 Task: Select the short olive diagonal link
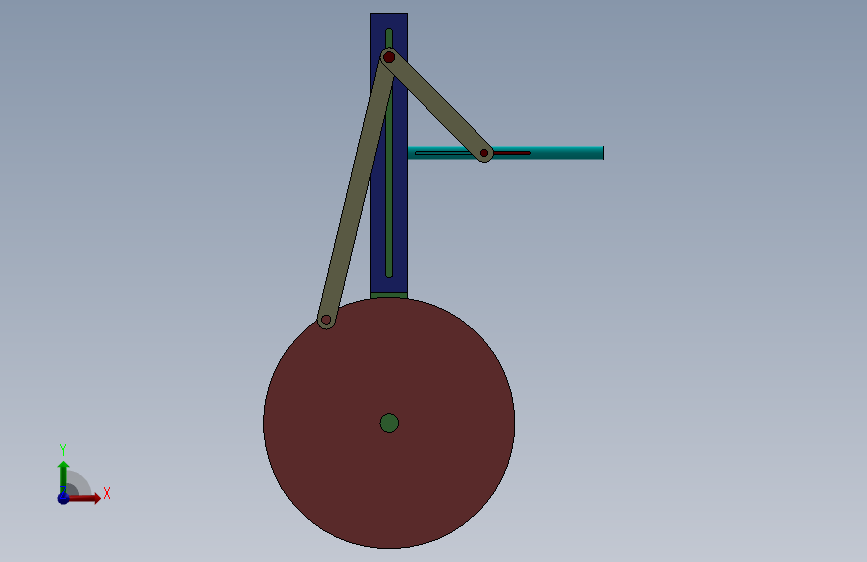click(437, 105)
